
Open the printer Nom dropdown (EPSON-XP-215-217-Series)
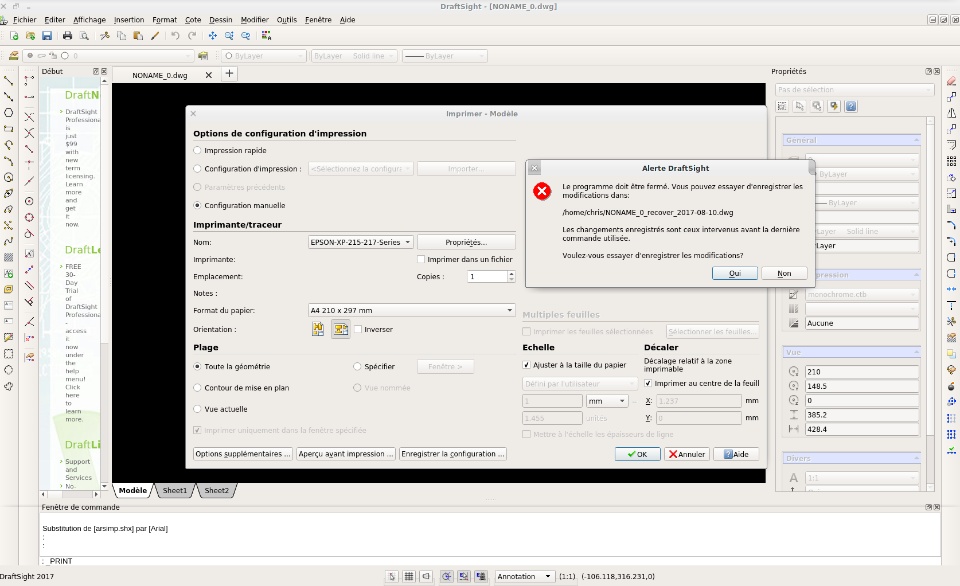(361, 242)
